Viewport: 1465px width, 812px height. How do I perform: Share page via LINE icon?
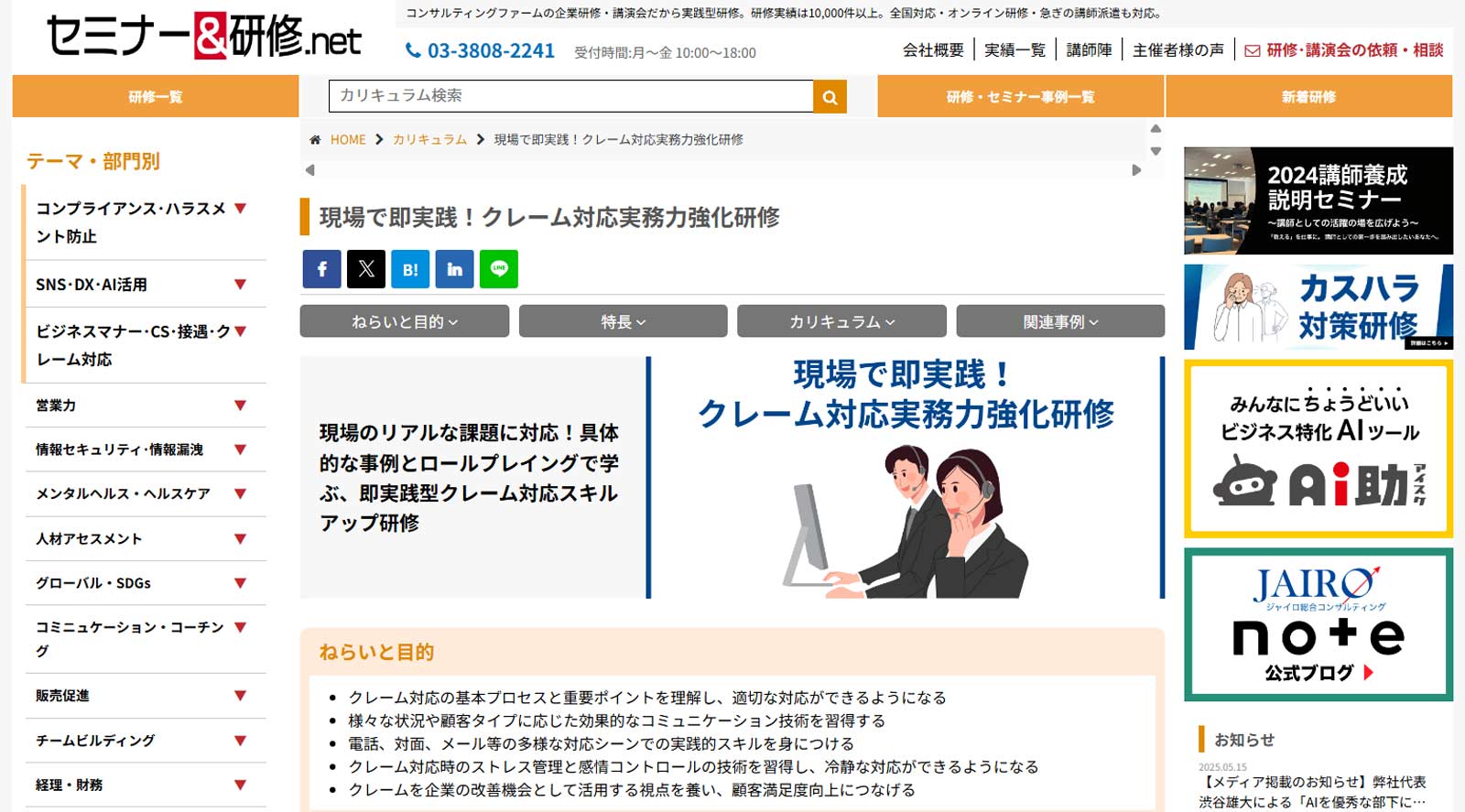499,269
